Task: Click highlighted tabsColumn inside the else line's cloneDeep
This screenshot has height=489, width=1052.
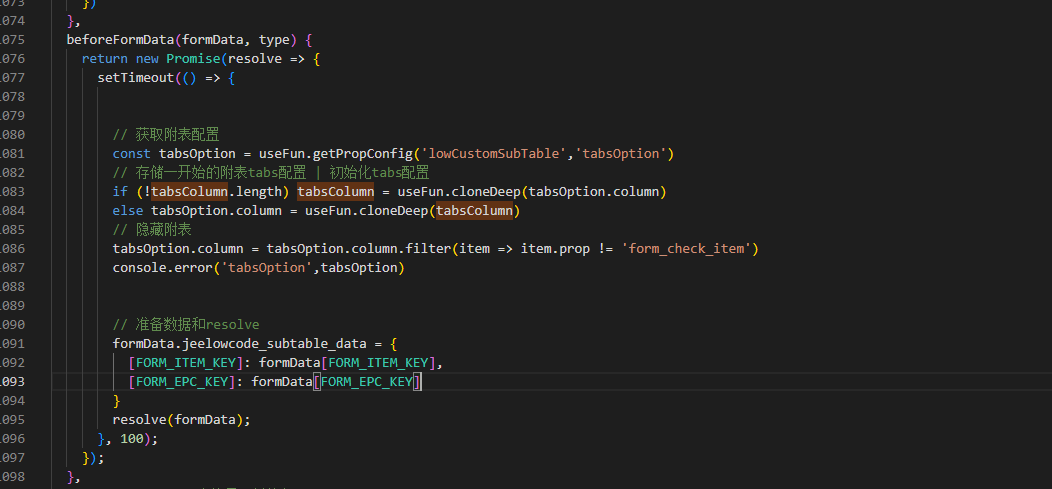Action: click(475, 210)
